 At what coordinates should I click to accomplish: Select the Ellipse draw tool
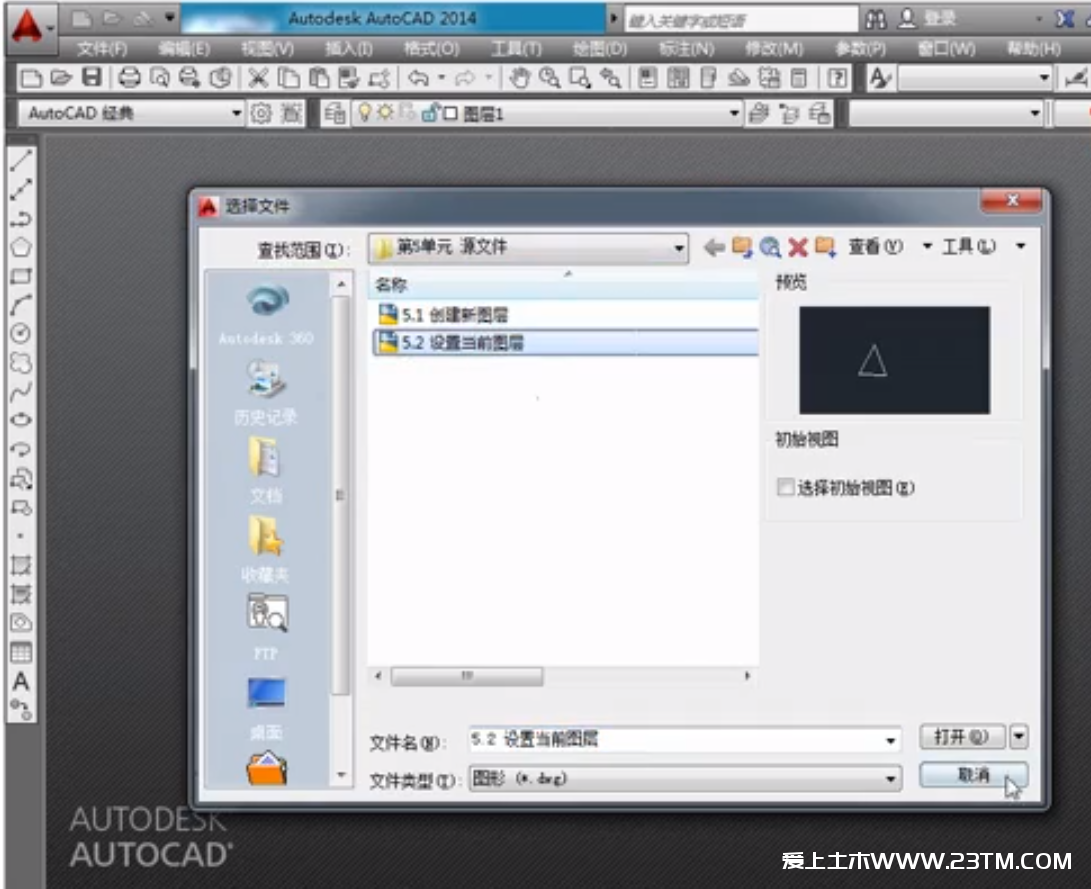[20, 419]
